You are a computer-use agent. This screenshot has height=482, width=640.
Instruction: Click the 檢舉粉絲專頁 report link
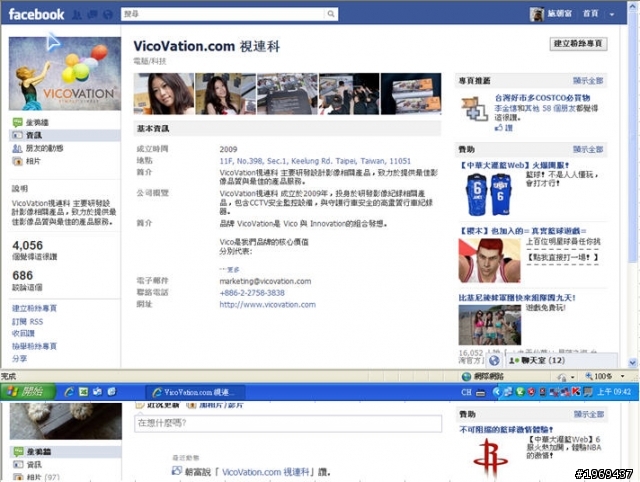click(34, 346)
